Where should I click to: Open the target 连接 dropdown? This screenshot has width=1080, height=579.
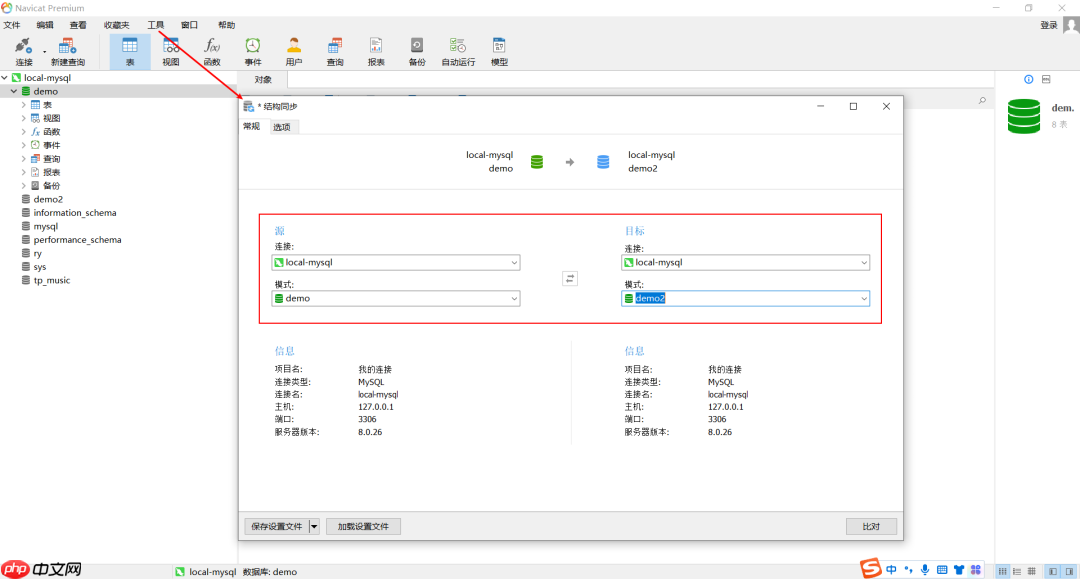[x=863, y=263]
